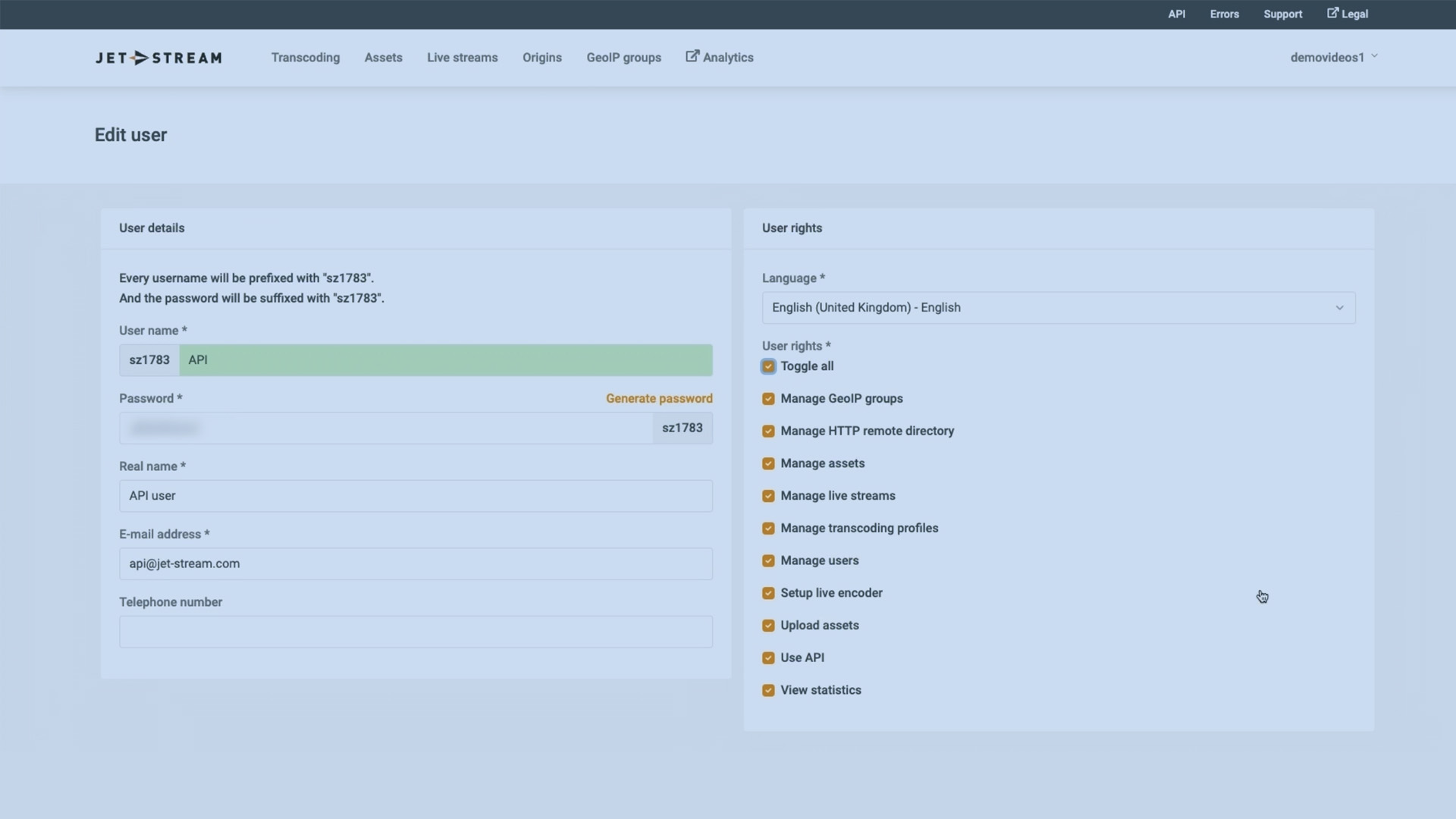
Task: Expand the English (United Kingdom) language list
Action: click(1059, 307)
